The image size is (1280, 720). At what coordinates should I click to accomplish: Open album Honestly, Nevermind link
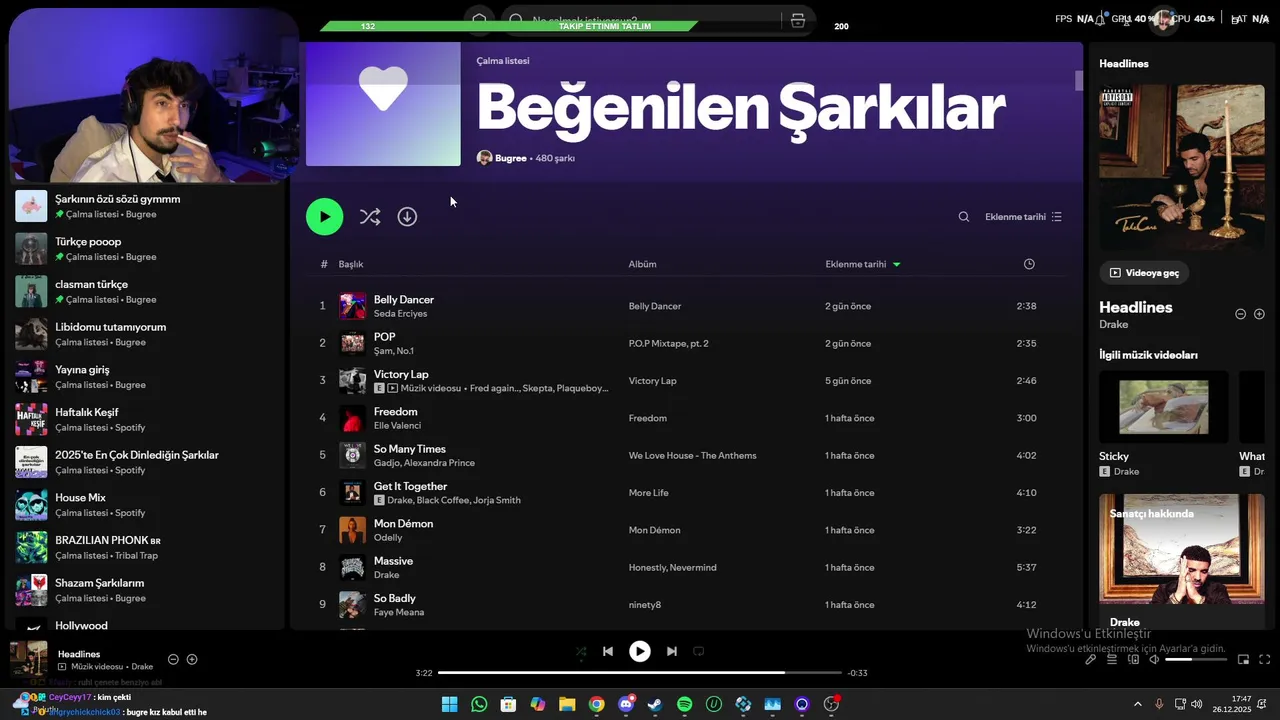[672, 568]
